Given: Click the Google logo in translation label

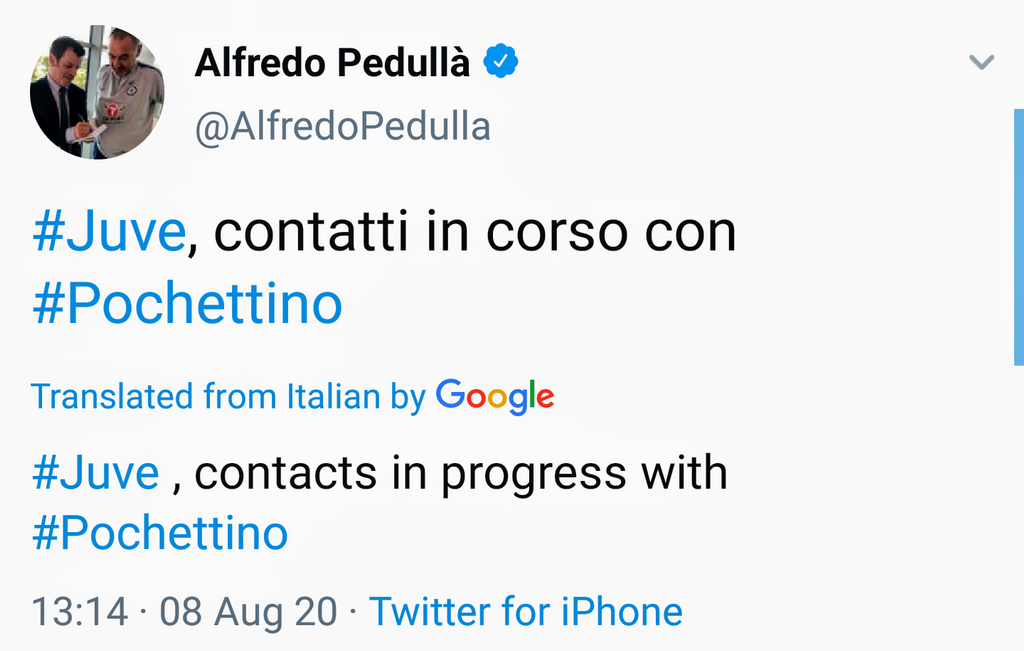Looking at the screenshot, I should [495, 397].
